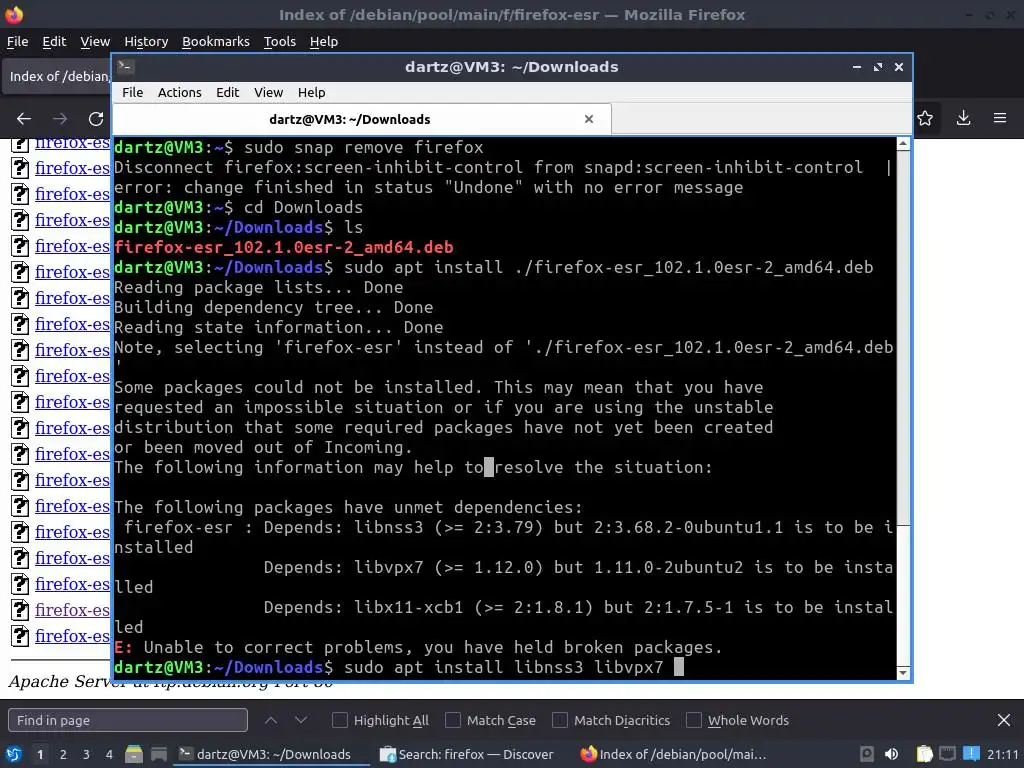Open Firefox Help menu

tap(324, 41)
